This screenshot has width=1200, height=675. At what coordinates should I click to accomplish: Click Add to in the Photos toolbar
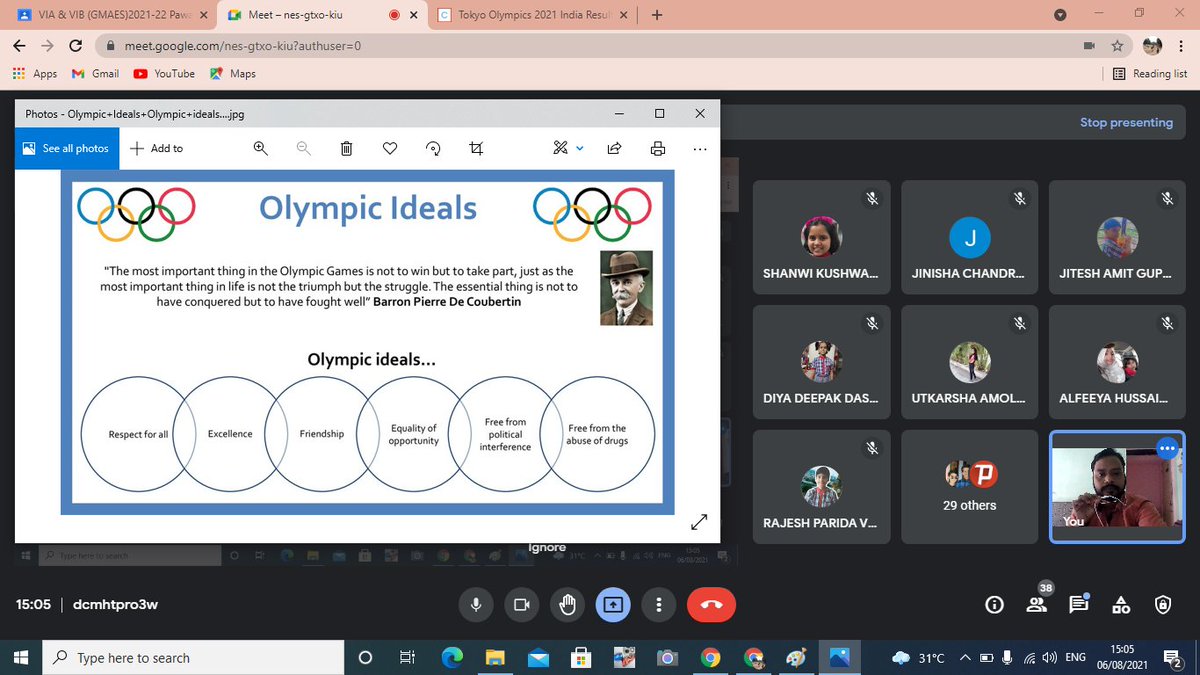pyautogui.click(x=156, y=148)
